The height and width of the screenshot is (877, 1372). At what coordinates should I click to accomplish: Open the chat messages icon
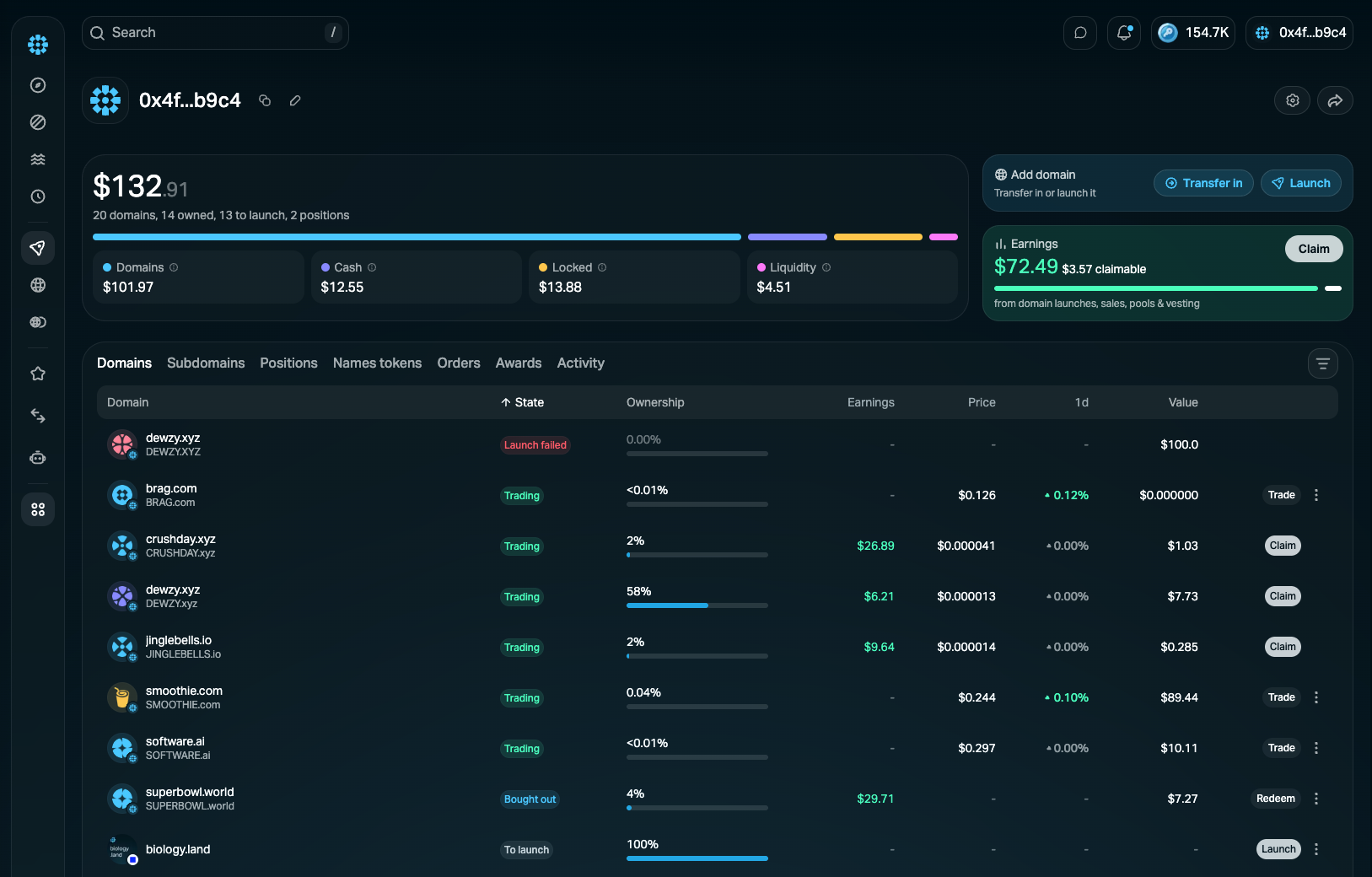tap(1080, 33)
